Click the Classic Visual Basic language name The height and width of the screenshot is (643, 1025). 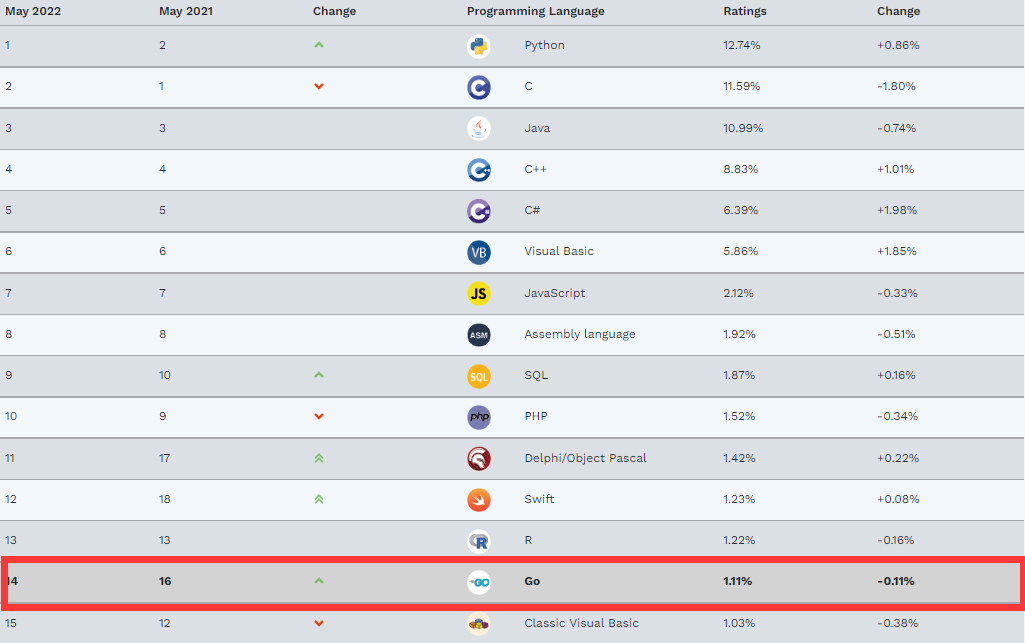point(581,623)
